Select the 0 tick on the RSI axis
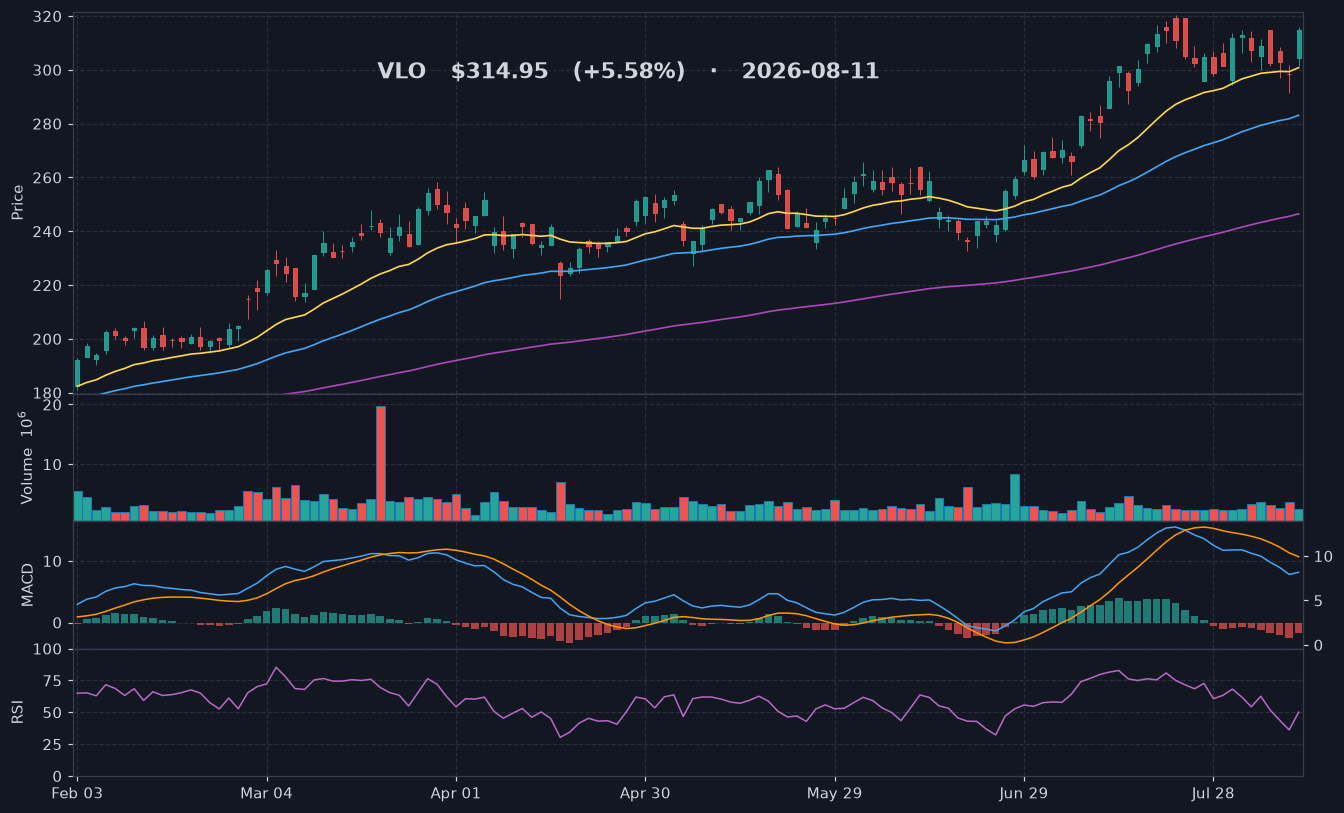The image size is (1344, 813). coord(59,776)
